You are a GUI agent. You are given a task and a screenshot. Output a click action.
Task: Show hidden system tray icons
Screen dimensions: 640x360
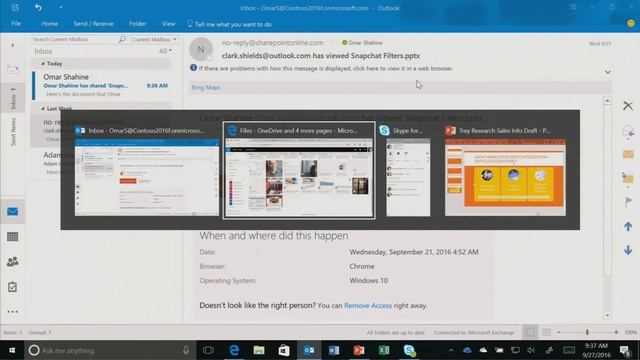click(451, 350)
